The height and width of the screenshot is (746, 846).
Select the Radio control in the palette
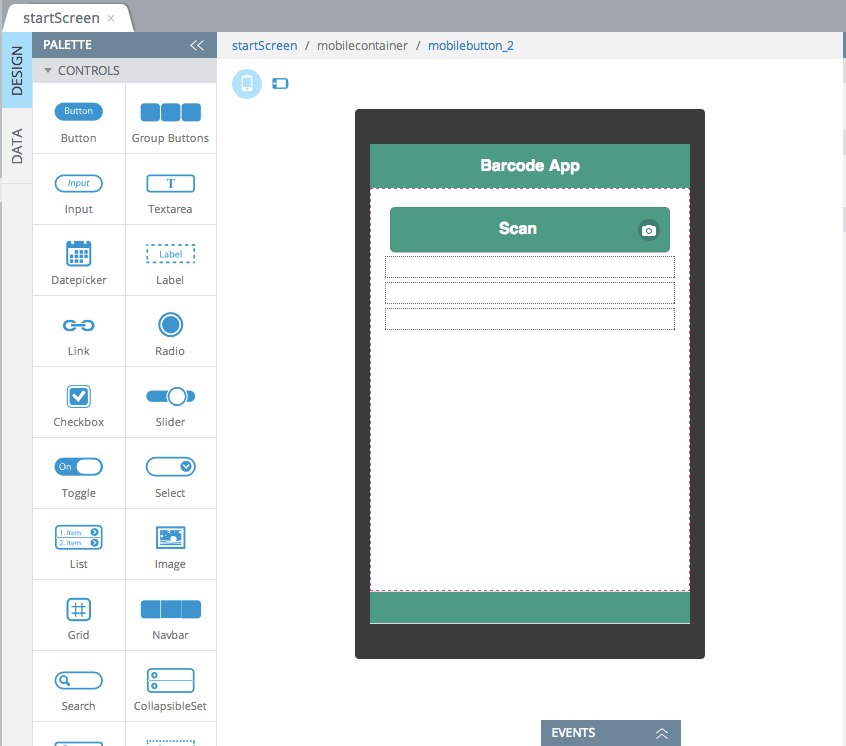point(170,324)
